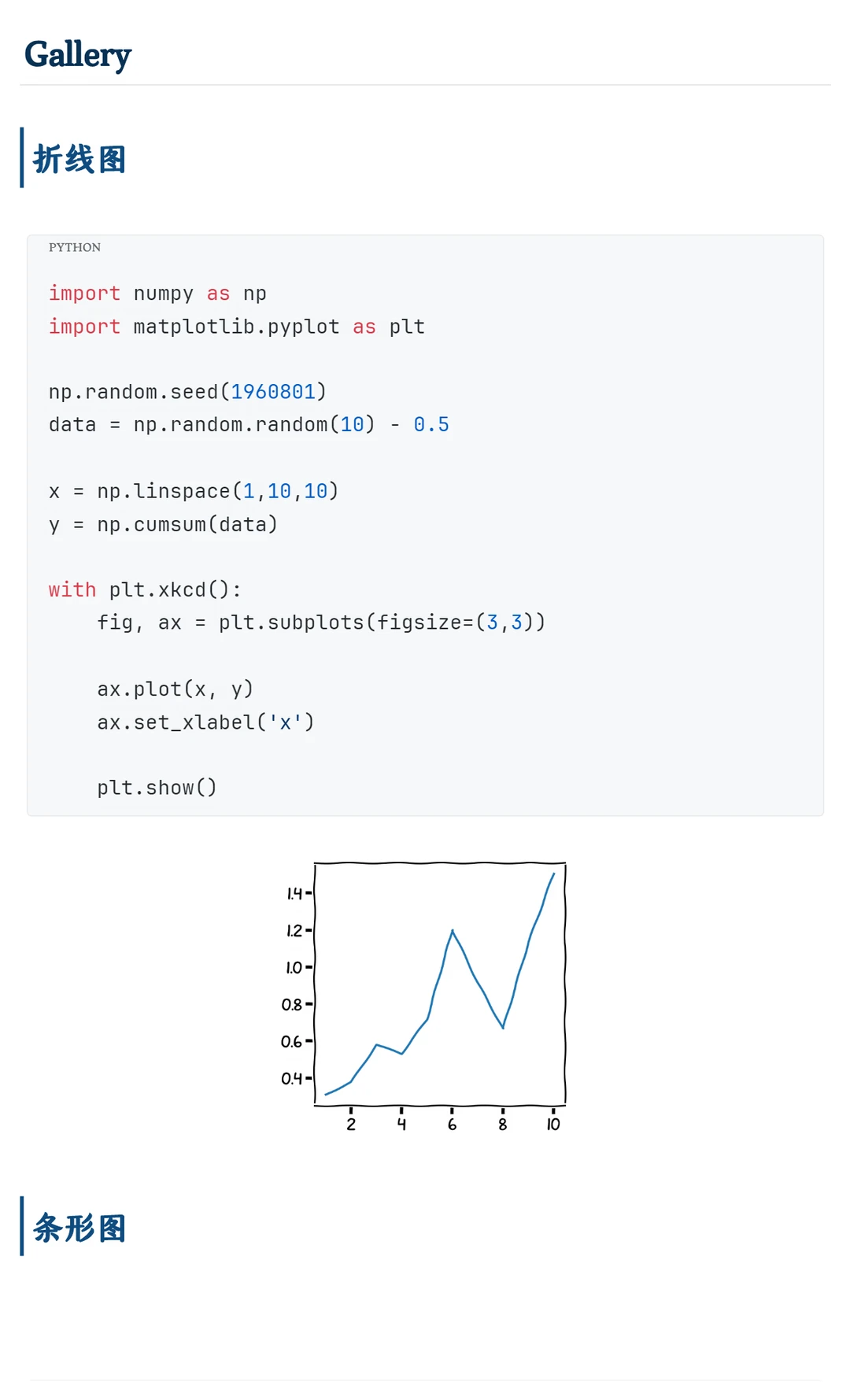The image size is (850, 1400).
Task: Click the blue bar beside 折线图
Action: [22, 157]
